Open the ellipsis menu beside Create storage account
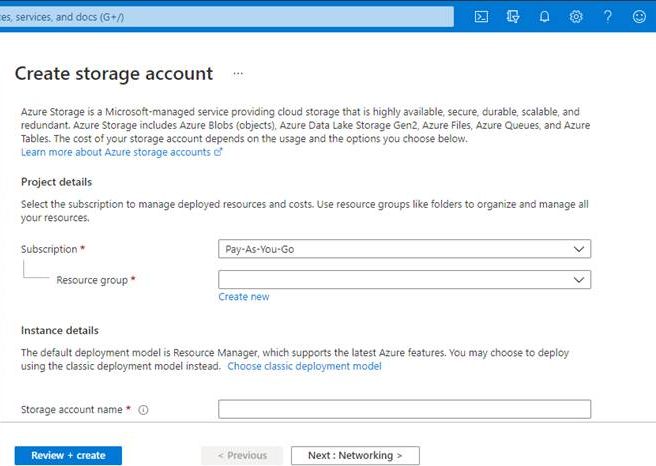656x466 pixels. 238,74
